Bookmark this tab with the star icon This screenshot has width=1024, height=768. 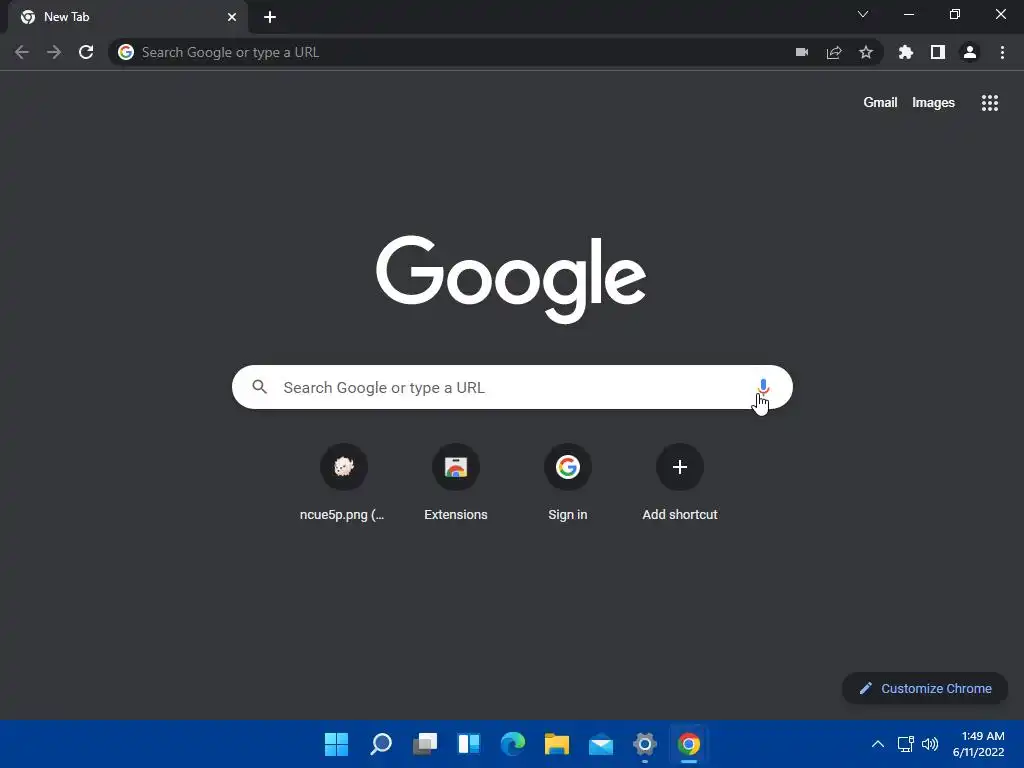(866, 52)
